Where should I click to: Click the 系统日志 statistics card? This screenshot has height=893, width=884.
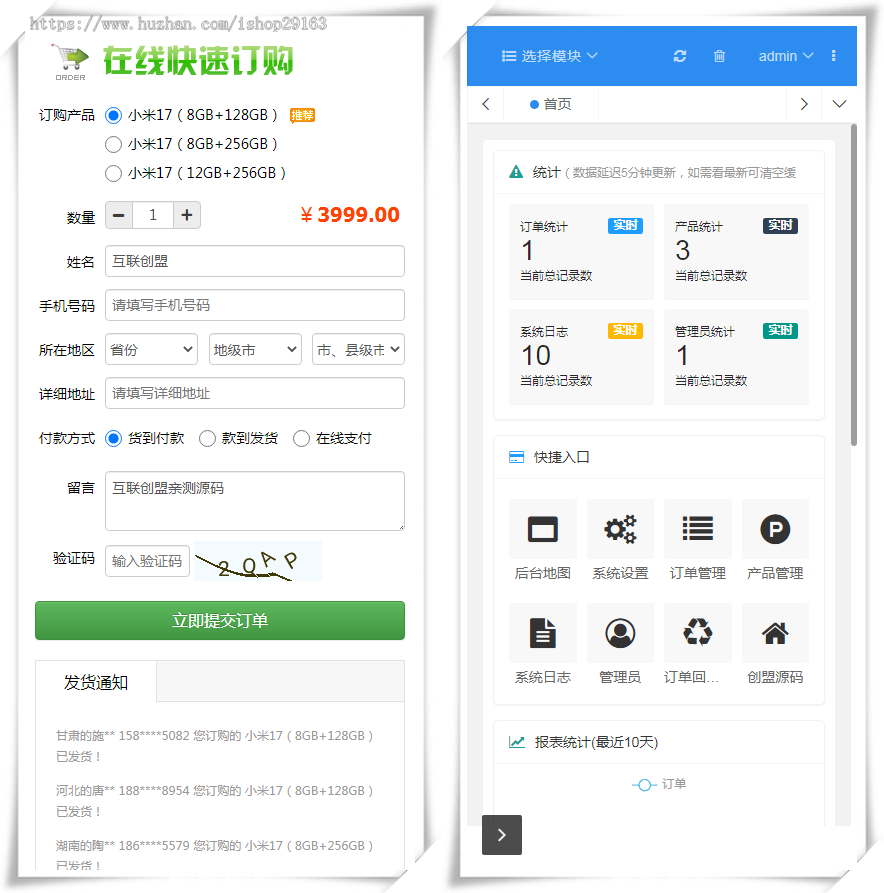point(582,357)
